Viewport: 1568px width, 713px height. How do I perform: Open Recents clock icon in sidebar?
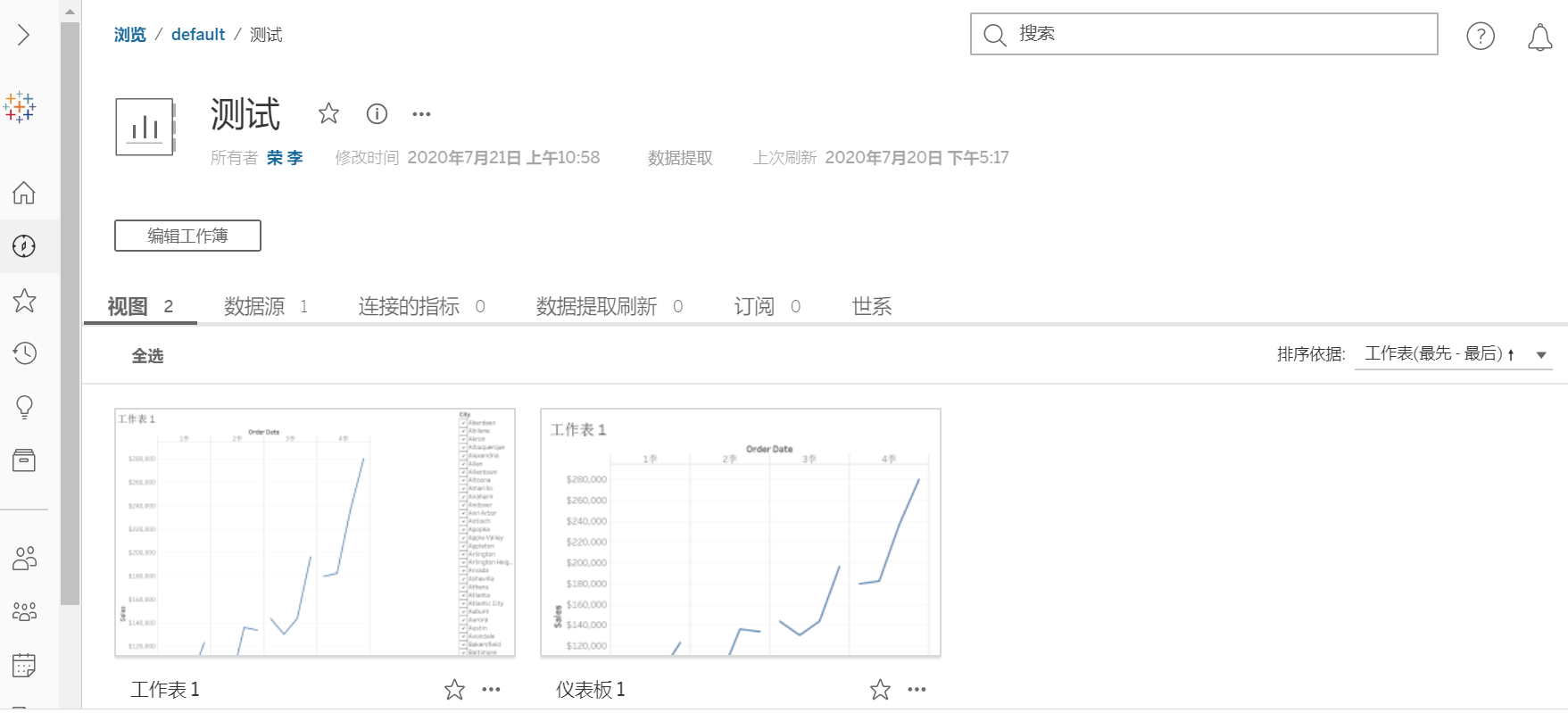tap(24, 353)
